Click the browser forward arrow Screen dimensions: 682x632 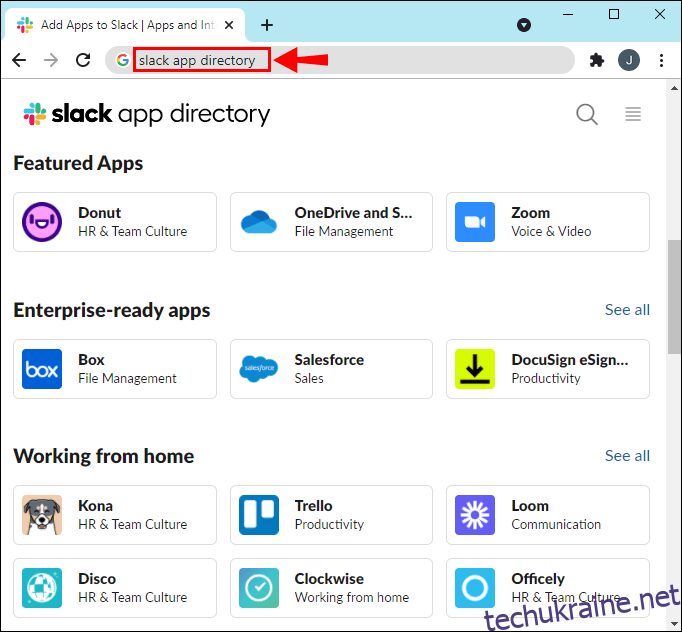[x=51, y=60]
